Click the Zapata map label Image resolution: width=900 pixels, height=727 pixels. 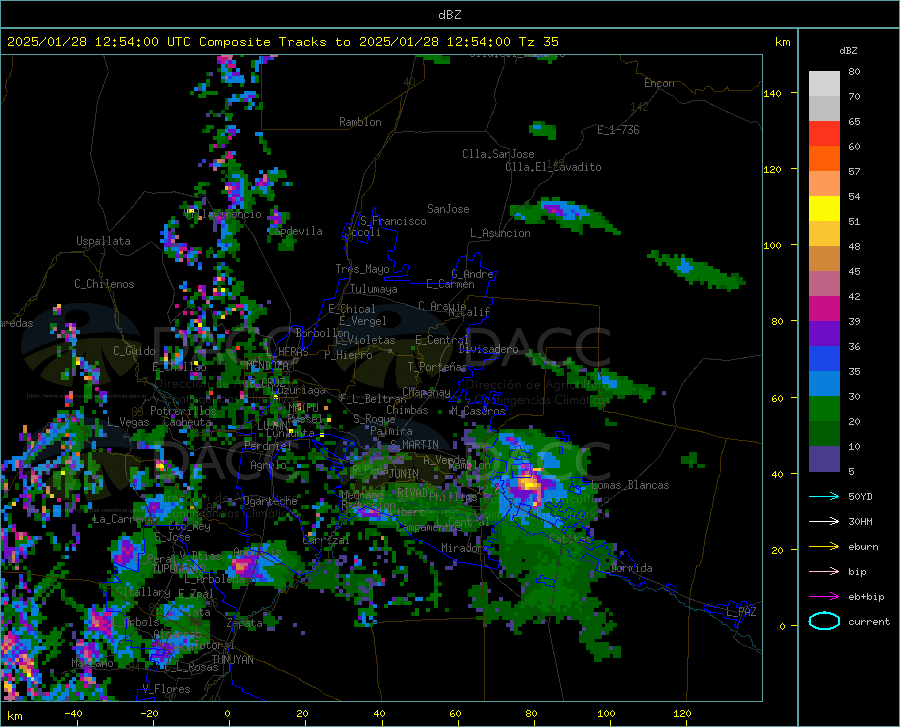tap(245, 623)
